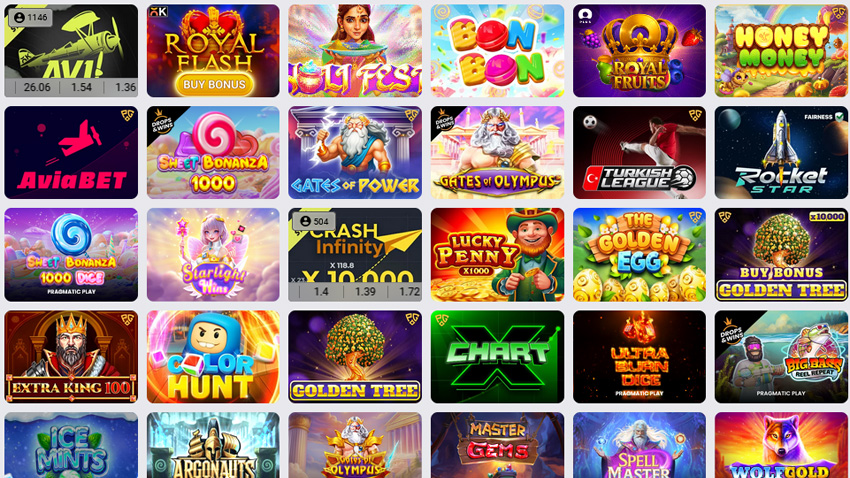The image size is (850, 478).
Task: Open Extra King 100 slot
Action: click(x=71, y=357)
